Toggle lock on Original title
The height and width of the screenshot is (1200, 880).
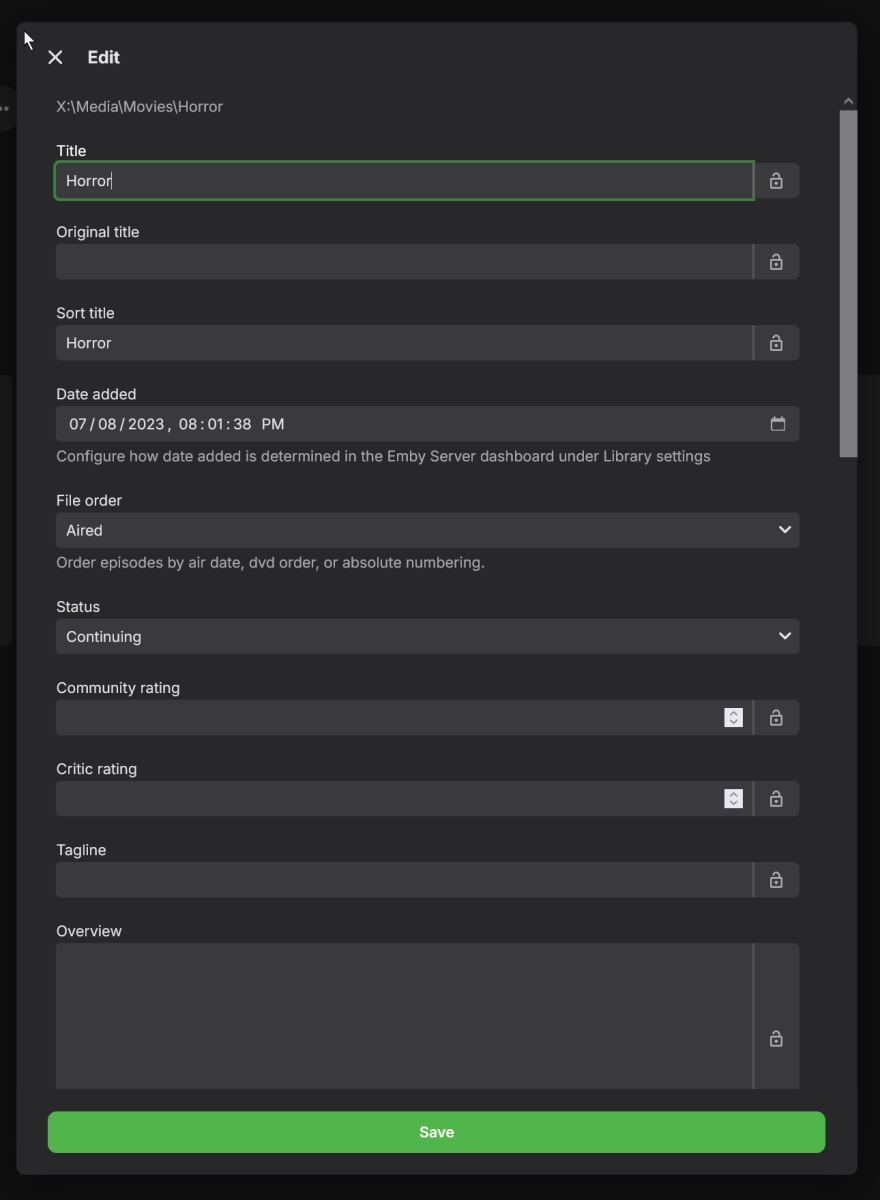[x=776, y=262]
